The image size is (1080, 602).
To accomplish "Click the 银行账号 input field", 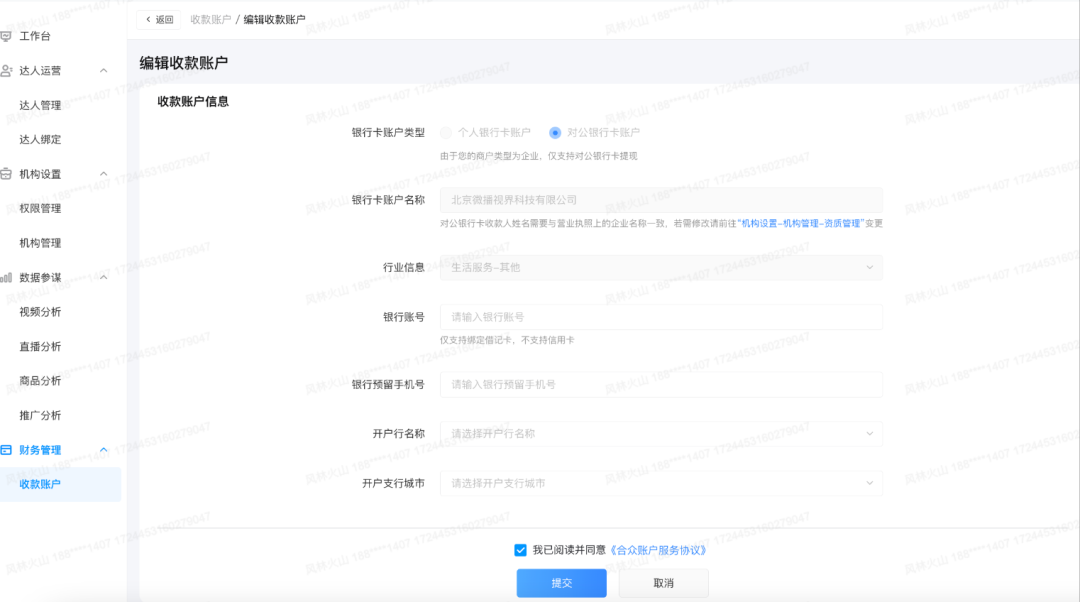I will 661,317.
